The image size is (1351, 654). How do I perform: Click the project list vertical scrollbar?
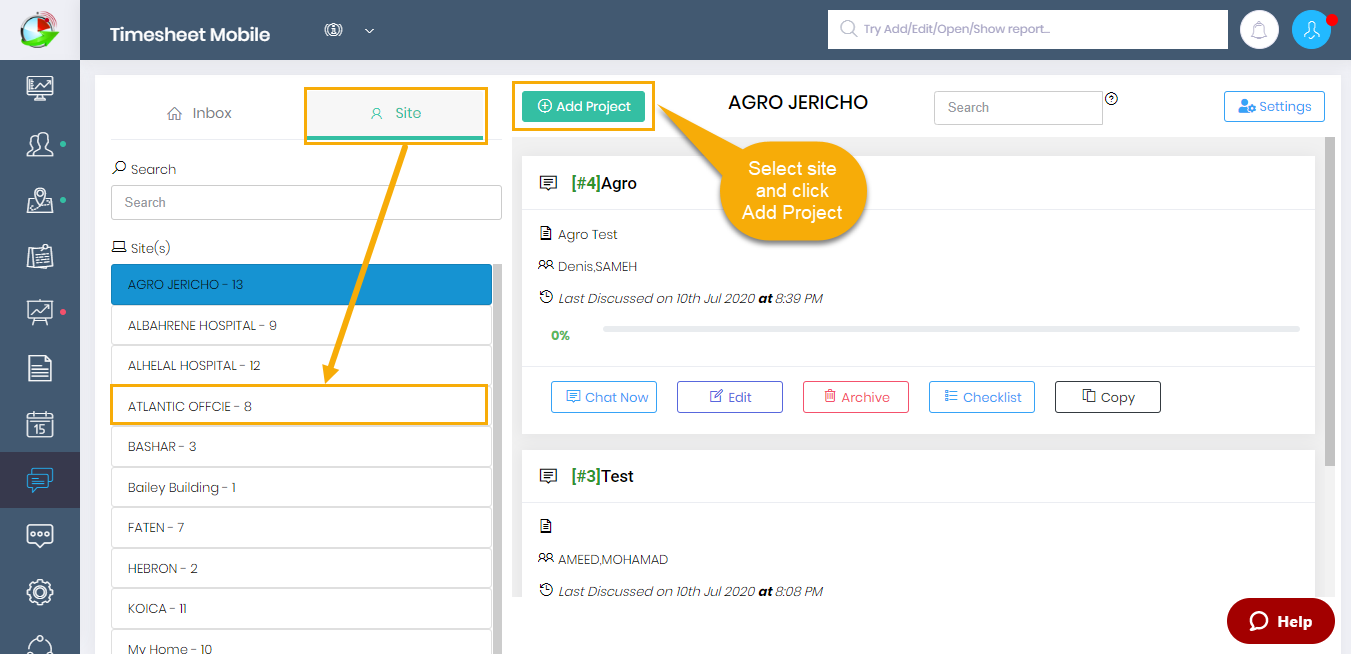1329,300
